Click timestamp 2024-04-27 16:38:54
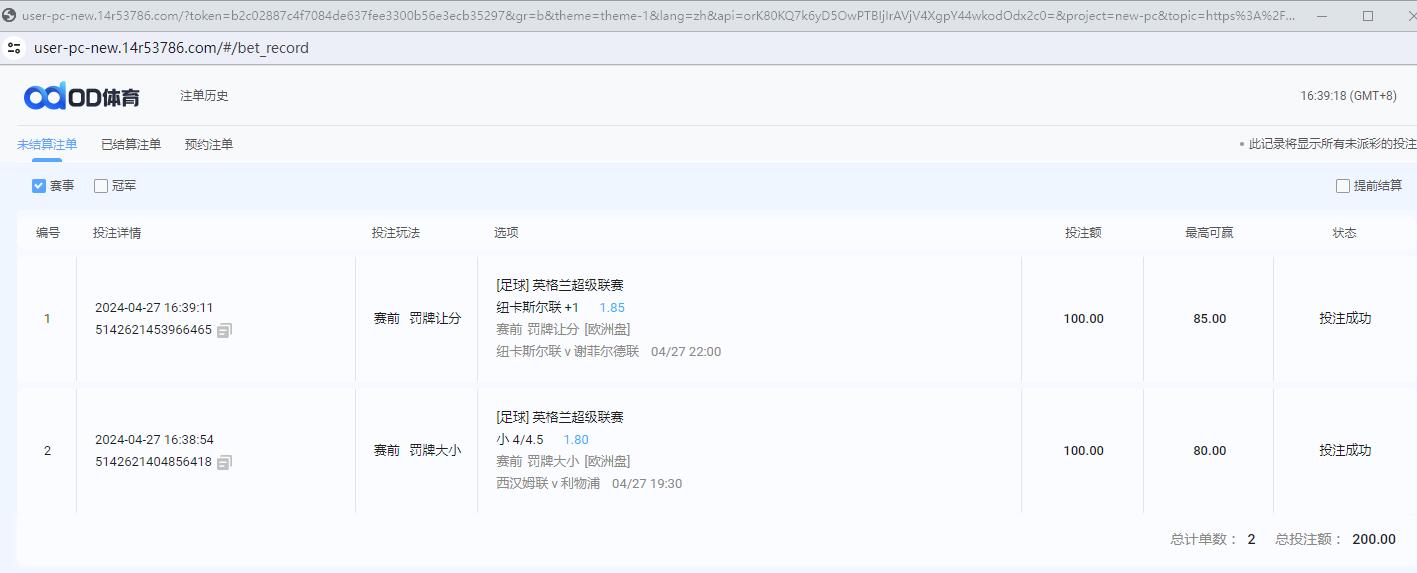1417x573 pixels. [x=154, y=440]
